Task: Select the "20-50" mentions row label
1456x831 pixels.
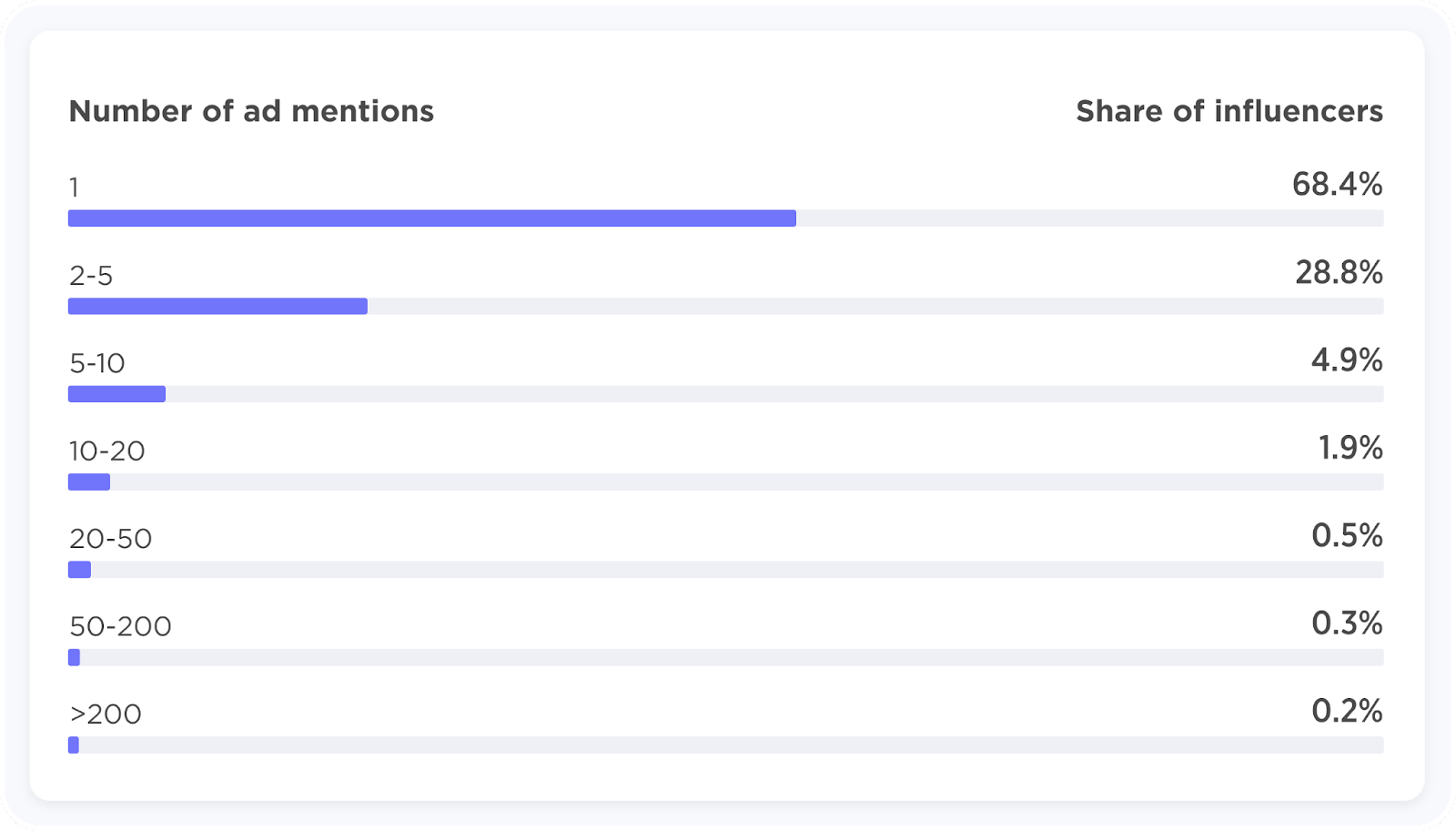Action: (110, 539)
